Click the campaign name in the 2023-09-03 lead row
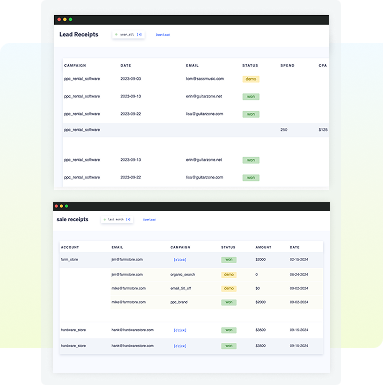Screen dimensions: 383x385 click(82, 79)
